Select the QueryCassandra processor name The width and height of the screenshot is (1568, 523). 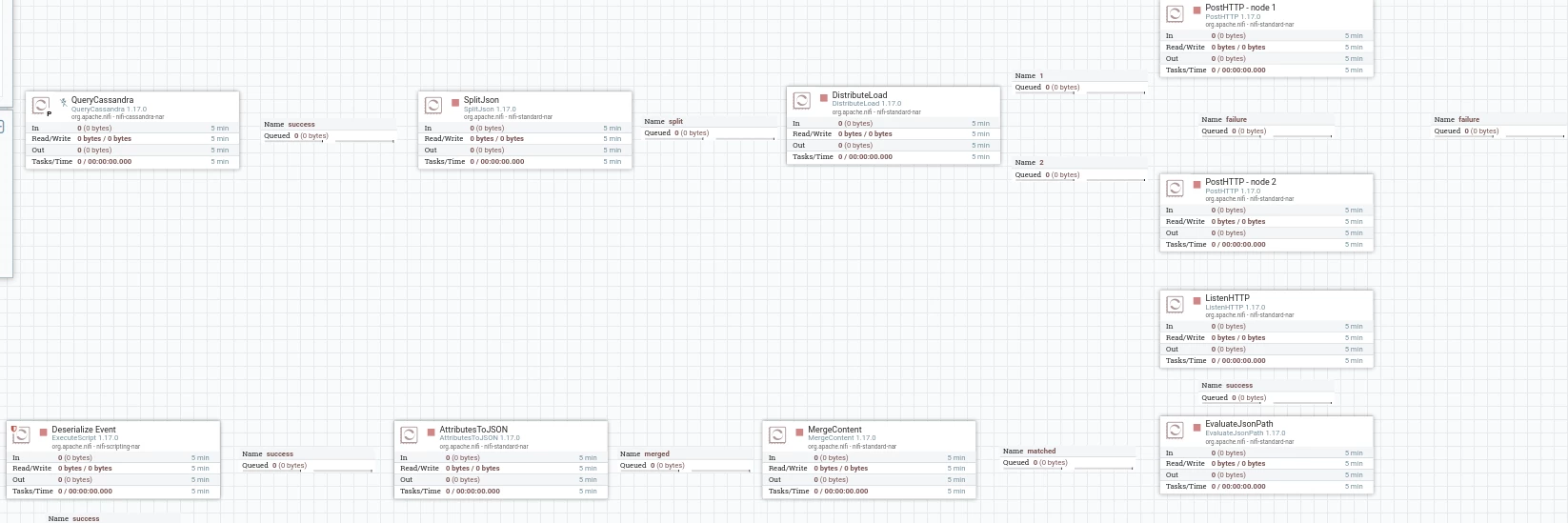point(102,100)
